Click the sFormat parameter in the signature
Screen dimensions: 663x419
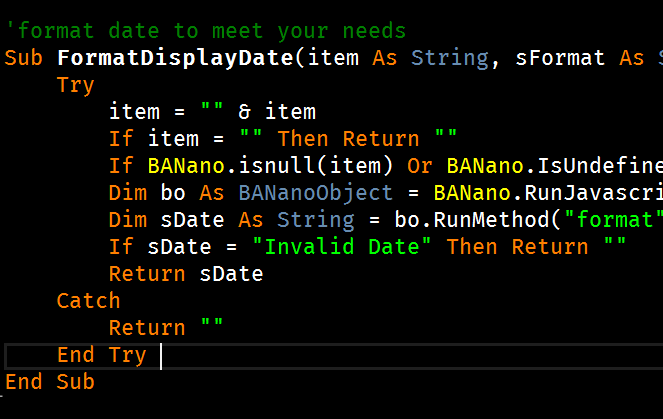tap(560, 57)
